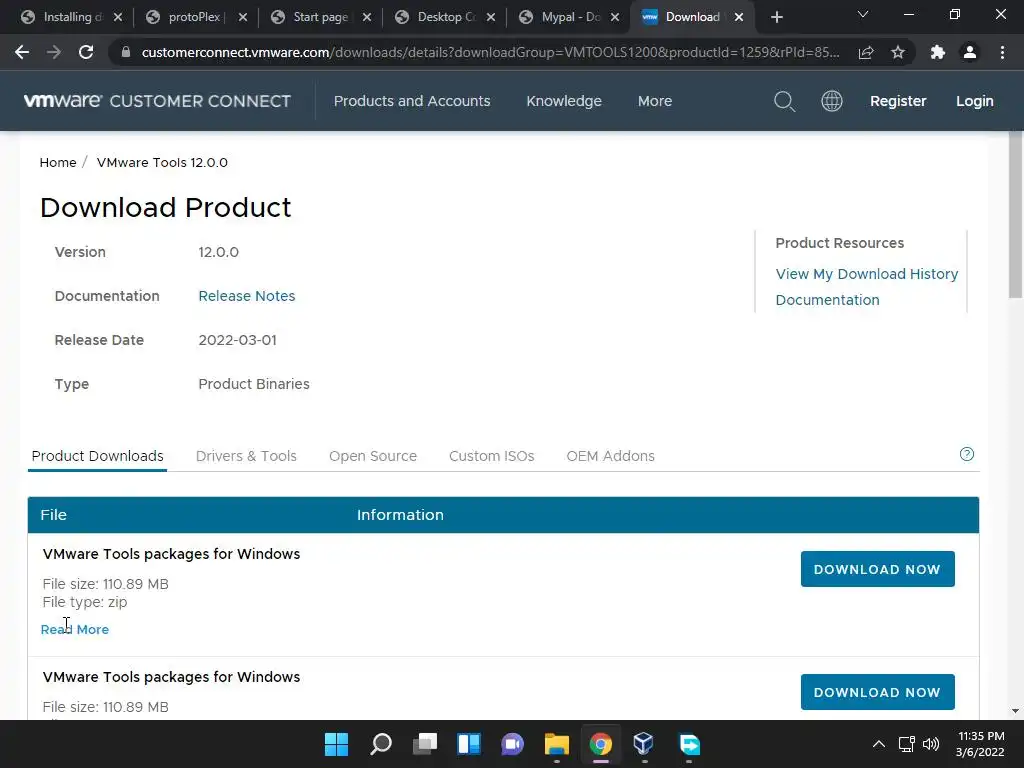Click the VMware Customer Connect logo
Viewport: 1024px width, 768px height.
pyautogui.click(x=157, y=101)
